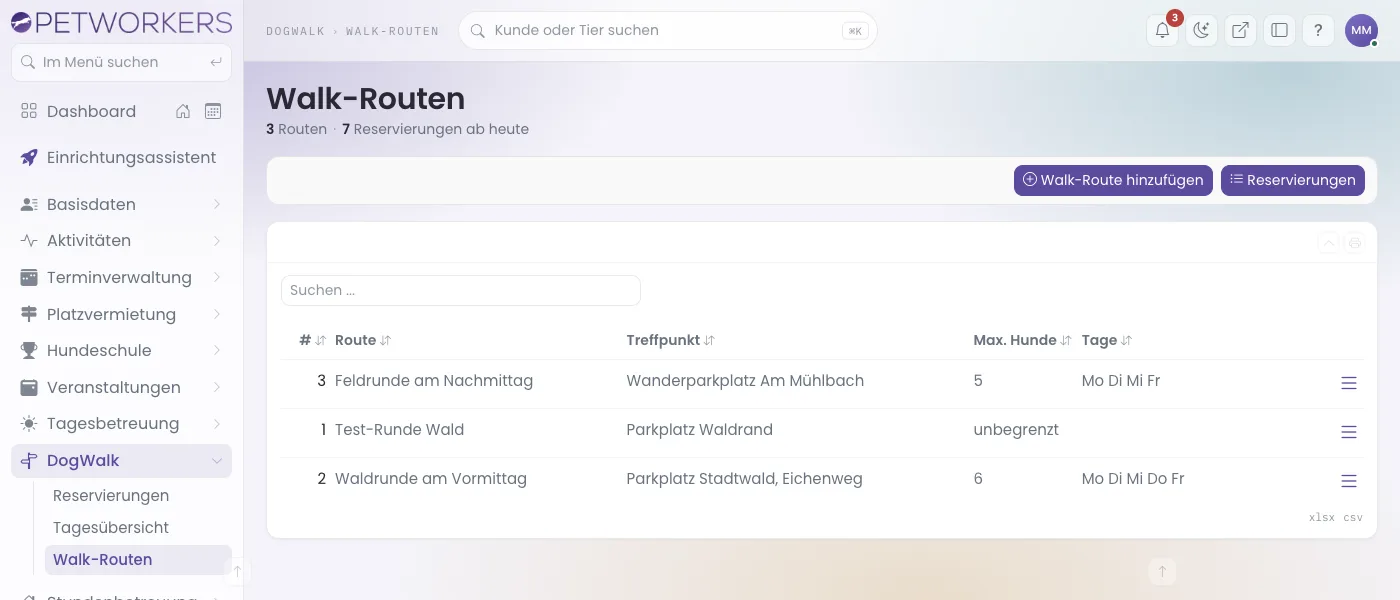Click Wanderparkplatz Am Mühlbach cell
The width and height of the screenshot is (1400, 600).
pyautogui.click(x=745, y=381)
